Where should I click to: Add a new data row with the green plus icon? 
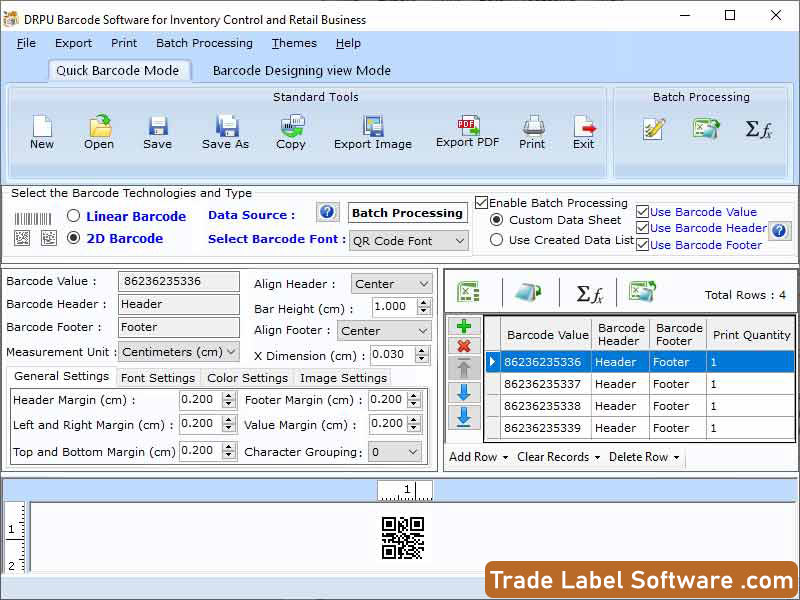465,324
